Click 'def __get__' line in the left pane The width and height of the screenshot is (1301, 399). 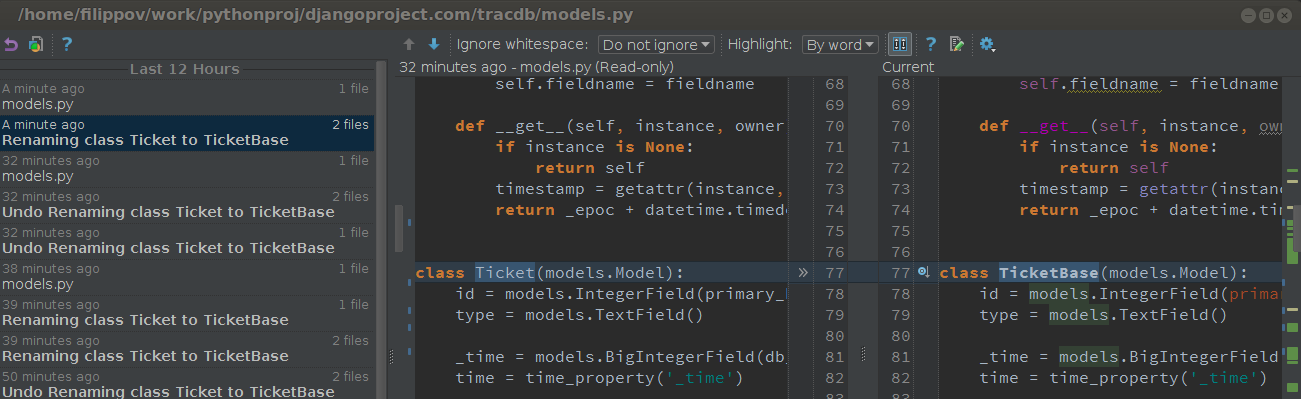620,126
